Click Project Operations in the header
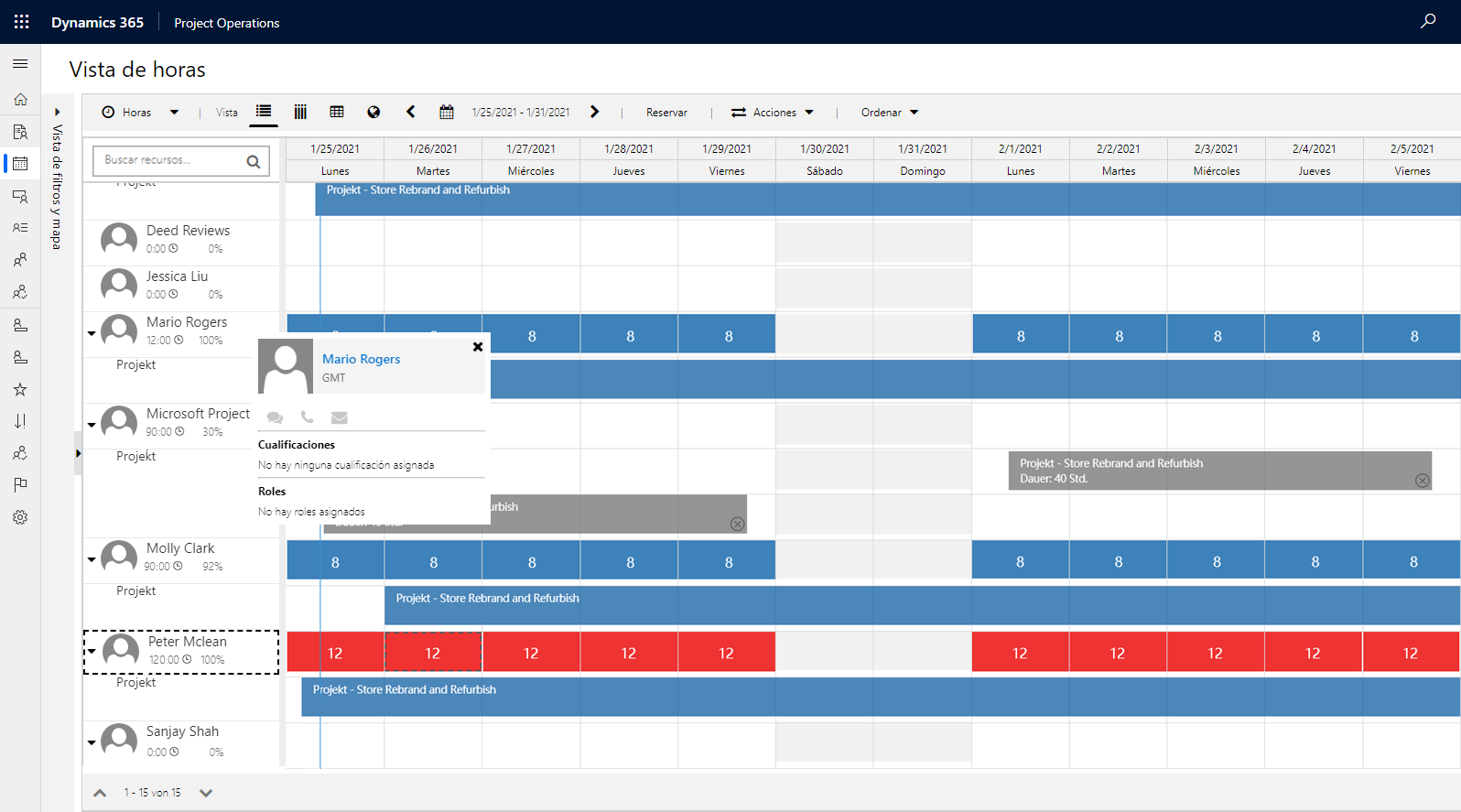The image size is (1461, 812). [x=227, y=23]
